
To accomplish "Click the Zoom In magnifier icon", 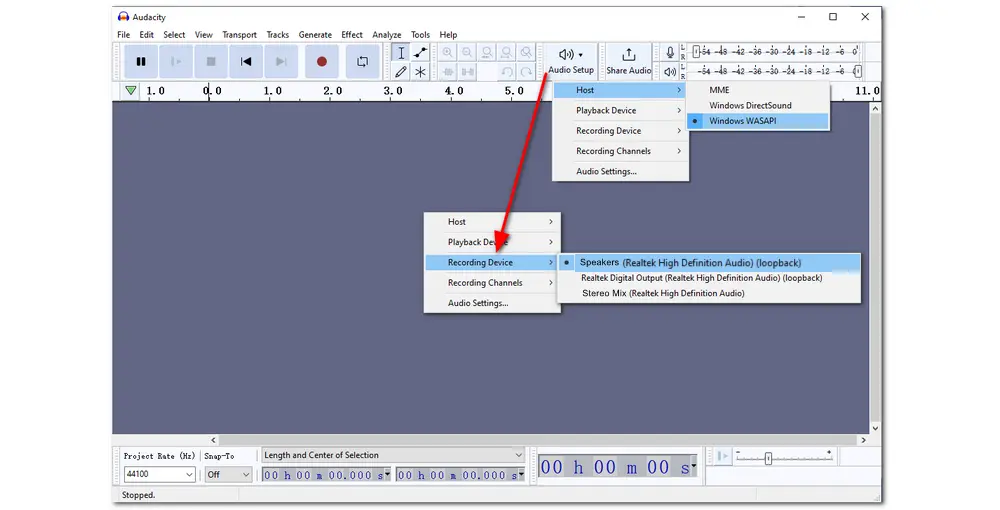I will pos(448,53).
